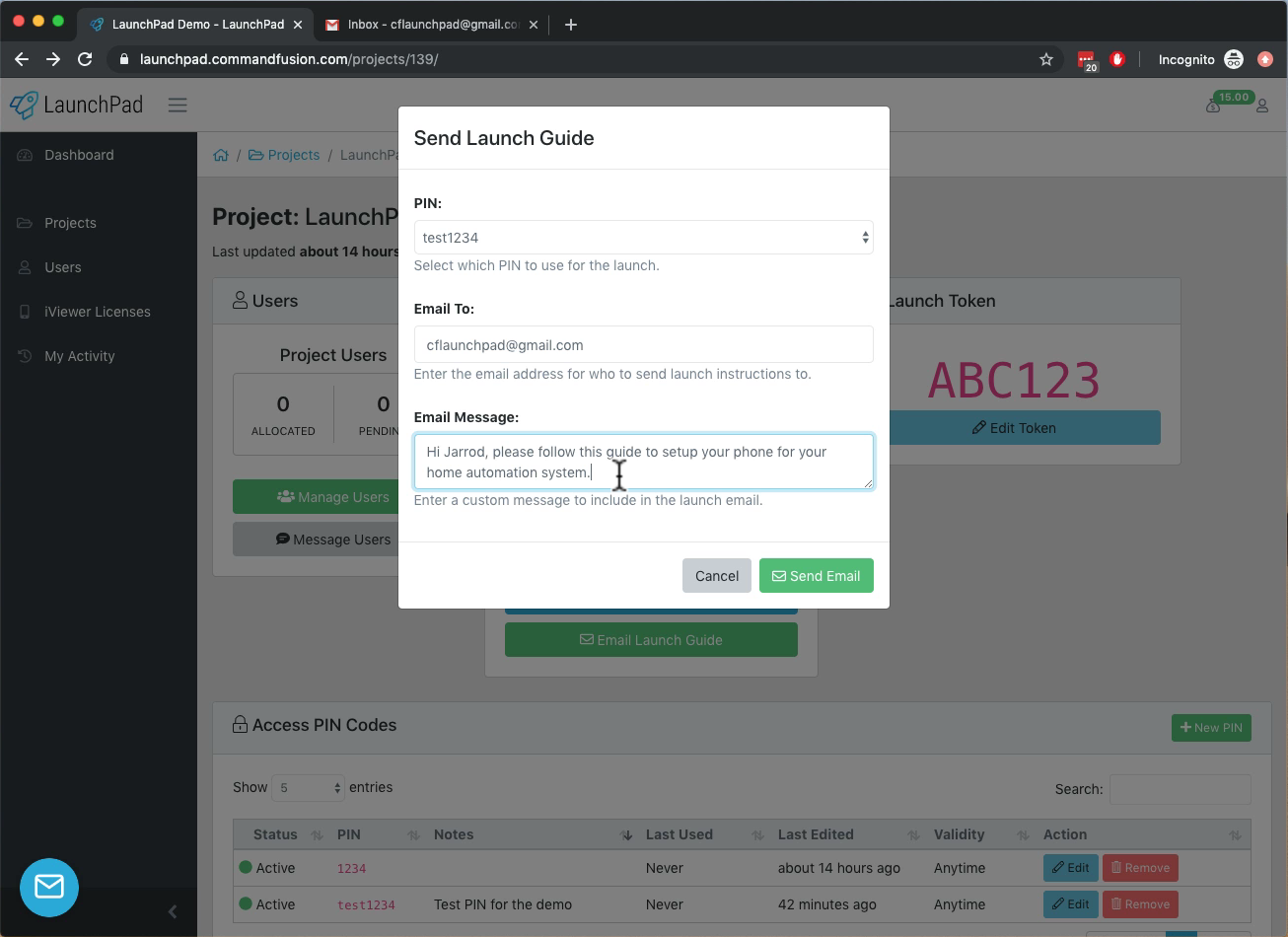Click the Projects breadcrumb link
The image size is (1288, 937).
293,154
